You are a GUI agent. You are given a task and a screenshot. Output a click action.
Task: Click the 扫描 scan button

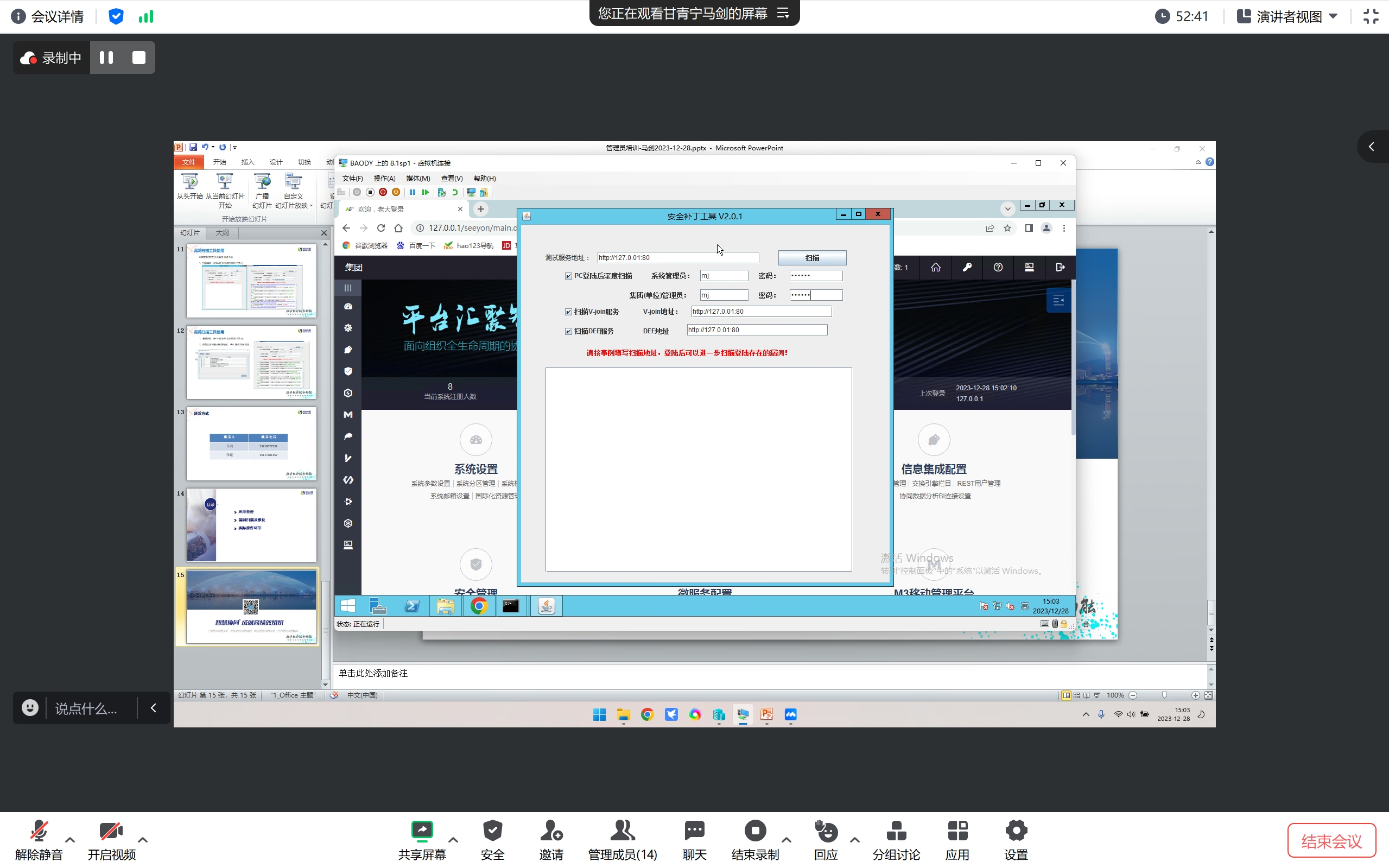coord(811,258)
